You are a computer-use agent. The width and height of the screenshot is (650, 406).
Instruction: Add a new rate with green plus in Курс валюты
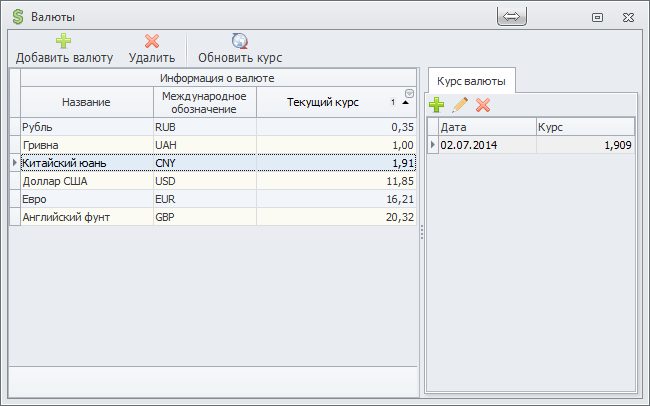437,104
